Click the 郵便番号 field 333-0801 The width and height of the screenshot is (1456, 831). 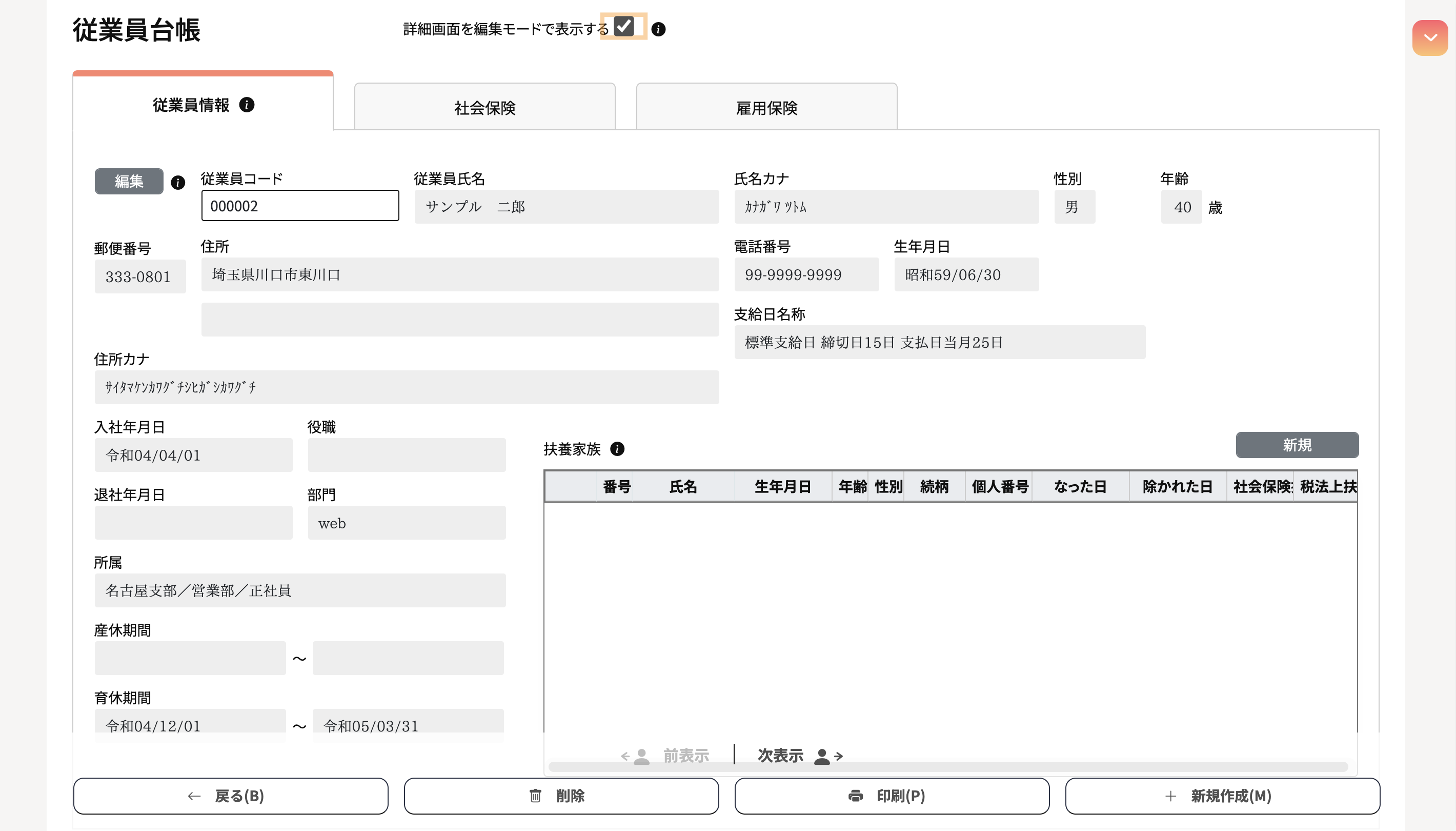point(140,277)
